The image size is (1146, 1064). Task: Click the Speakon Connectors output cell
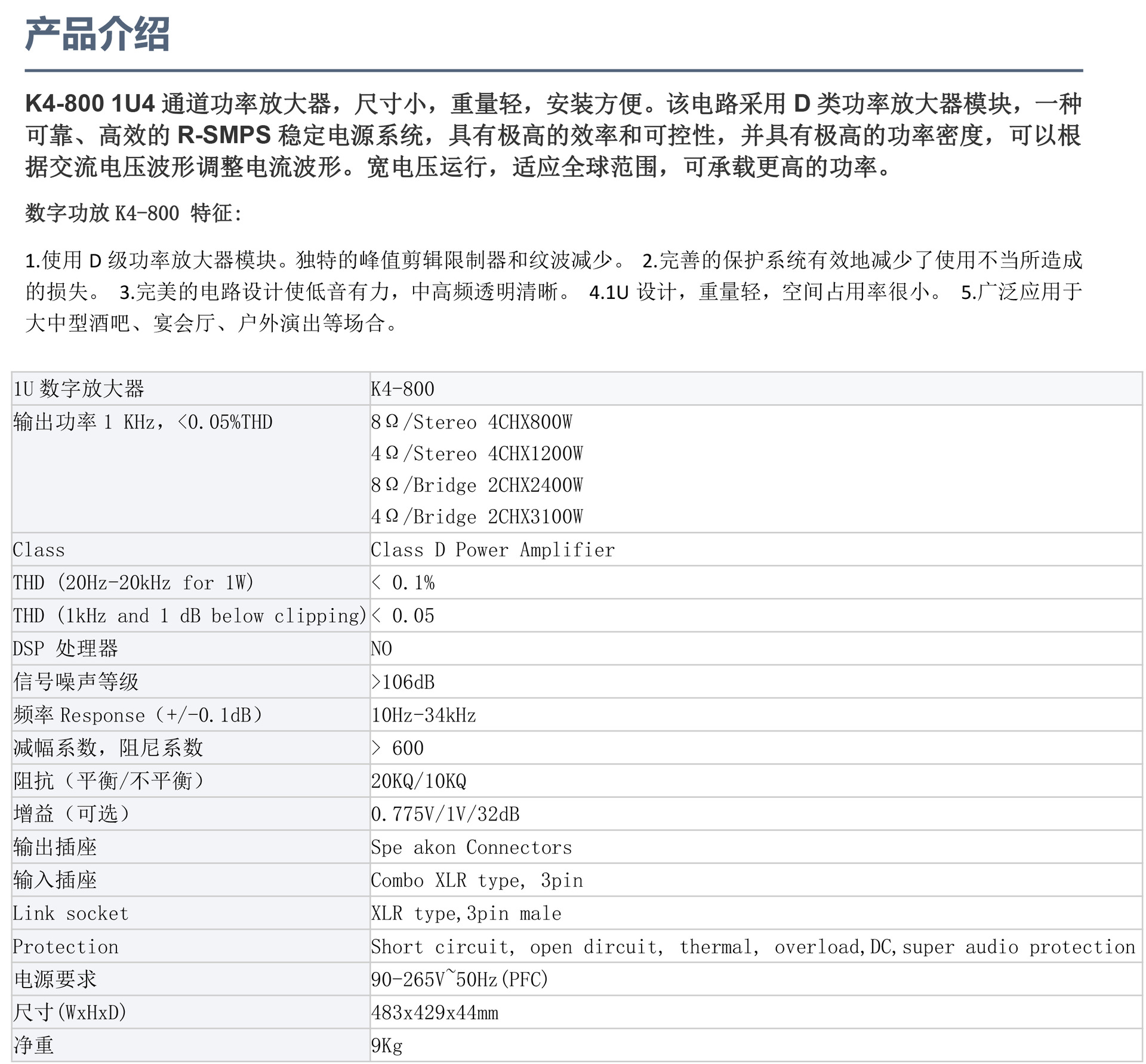[x=471, y=847]
